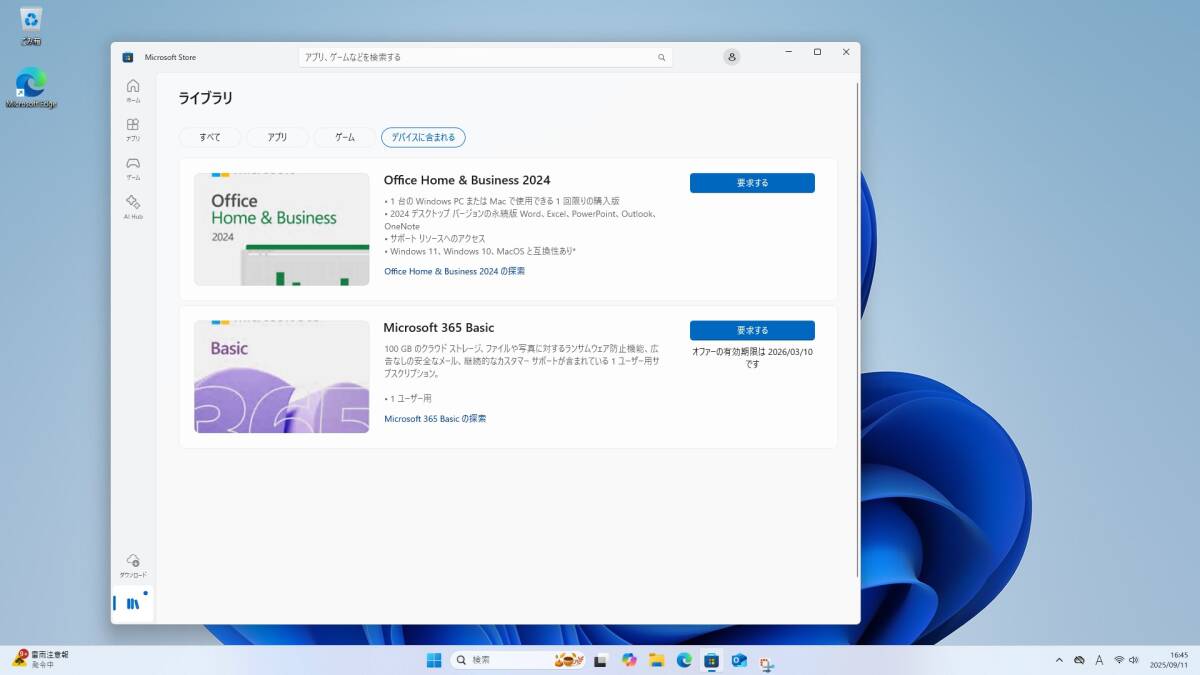The height and width of the screenshot is (675, 1200).
Task: Switch to the ゲーム filter tab
Action: 344,137
